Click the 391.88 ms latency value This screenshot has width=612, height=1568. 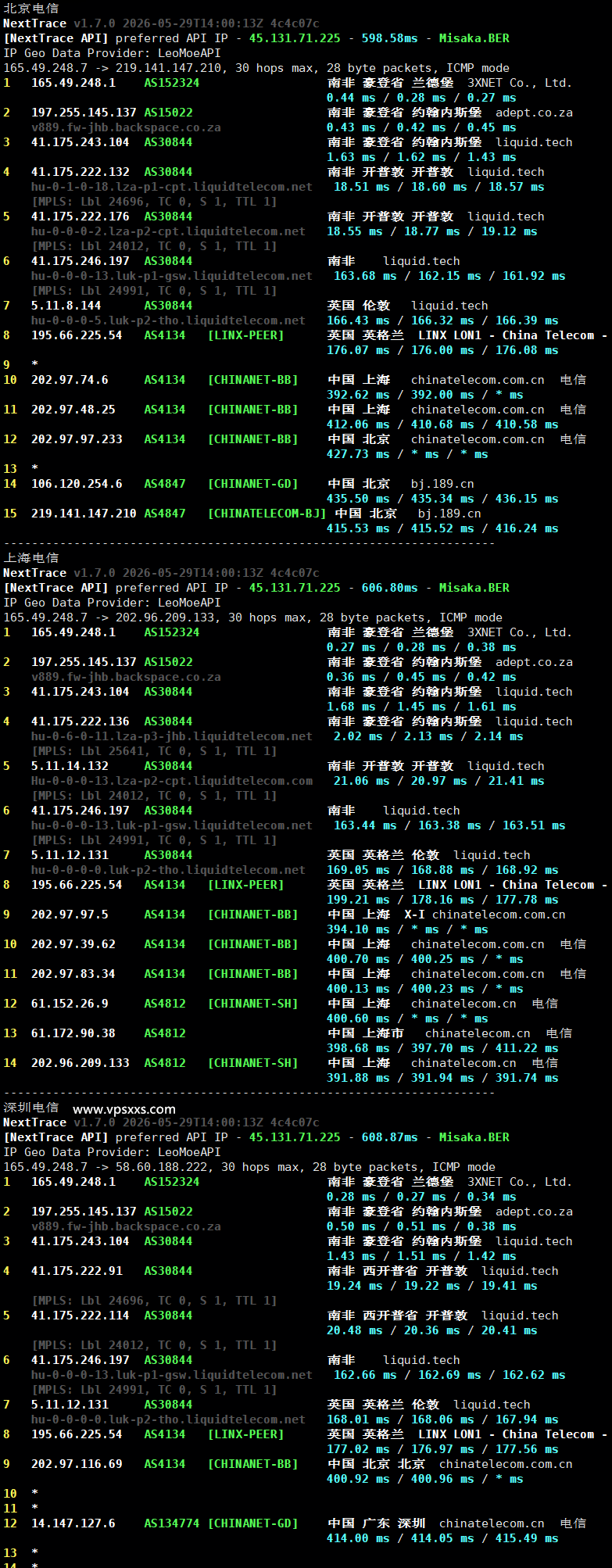pos(358,1078)
